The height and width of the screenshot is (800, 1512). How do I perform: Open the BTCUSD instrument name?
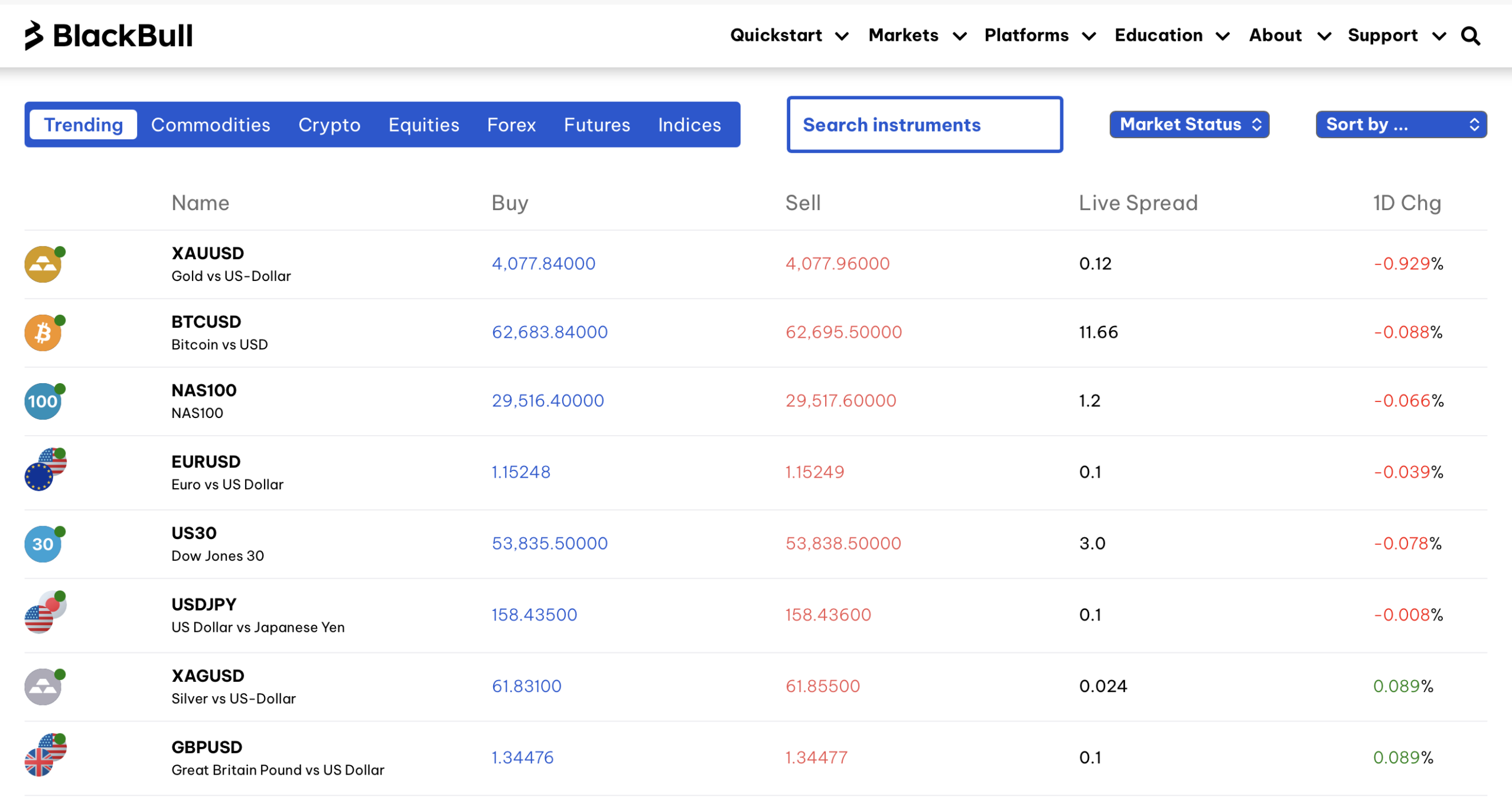tap(206, 322)
